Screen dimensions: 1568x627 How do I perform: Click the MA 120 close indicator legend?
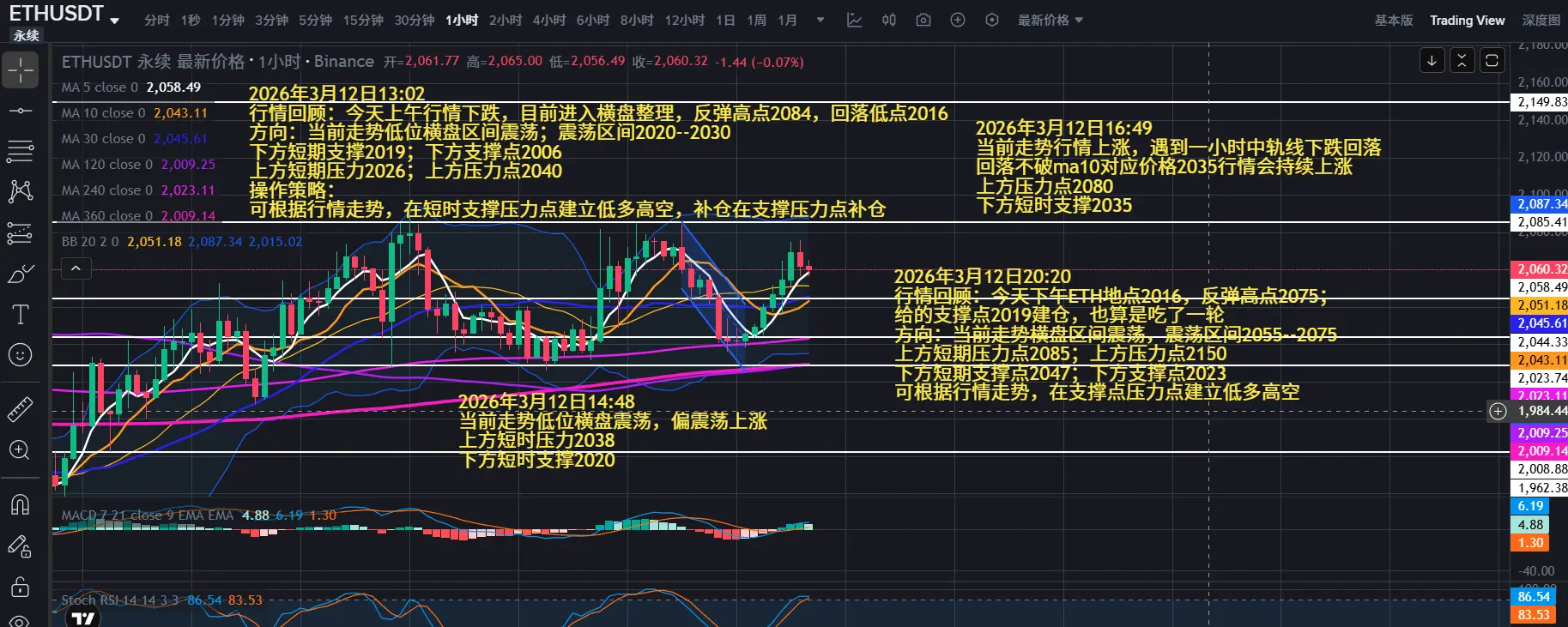[x=138, y=165]
